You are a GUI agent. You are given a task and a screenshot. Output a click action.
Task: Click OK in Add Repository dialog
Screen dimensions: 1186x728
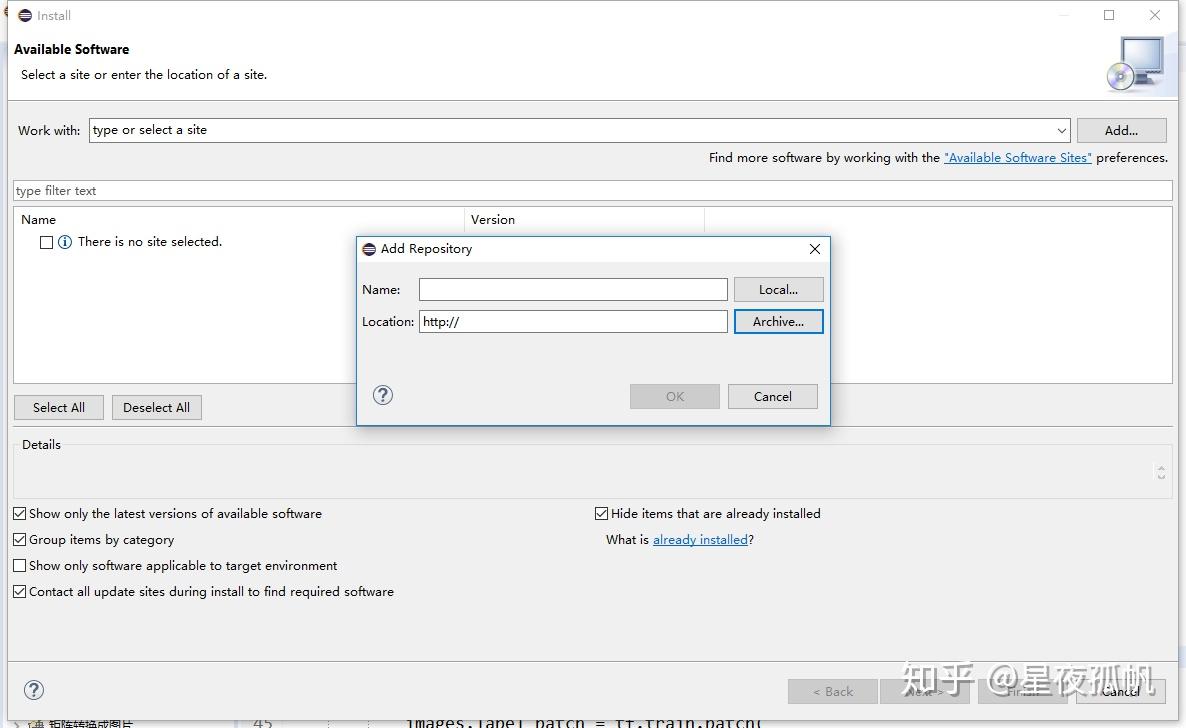pos(675,397)
